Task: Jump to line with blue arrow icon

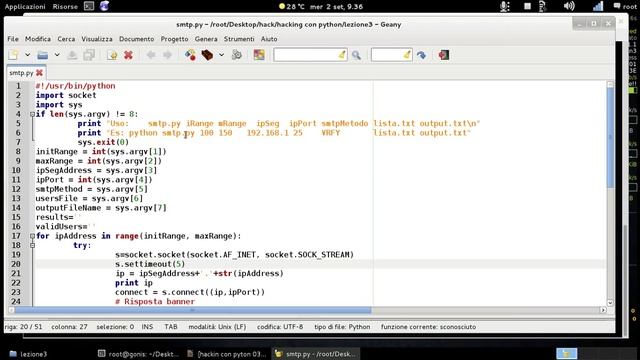Action: pyautogui.click(x=422, y=55)
